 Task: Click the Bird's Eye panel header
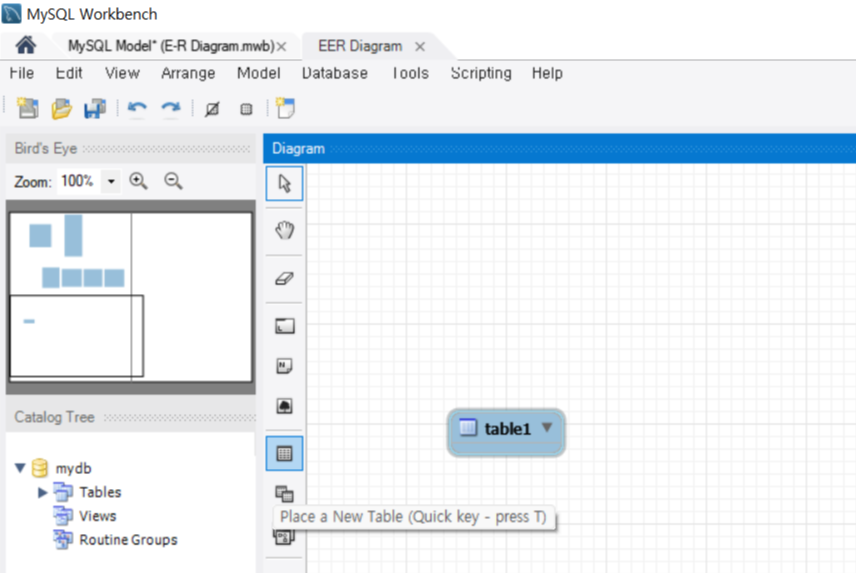tap(130, 148)
